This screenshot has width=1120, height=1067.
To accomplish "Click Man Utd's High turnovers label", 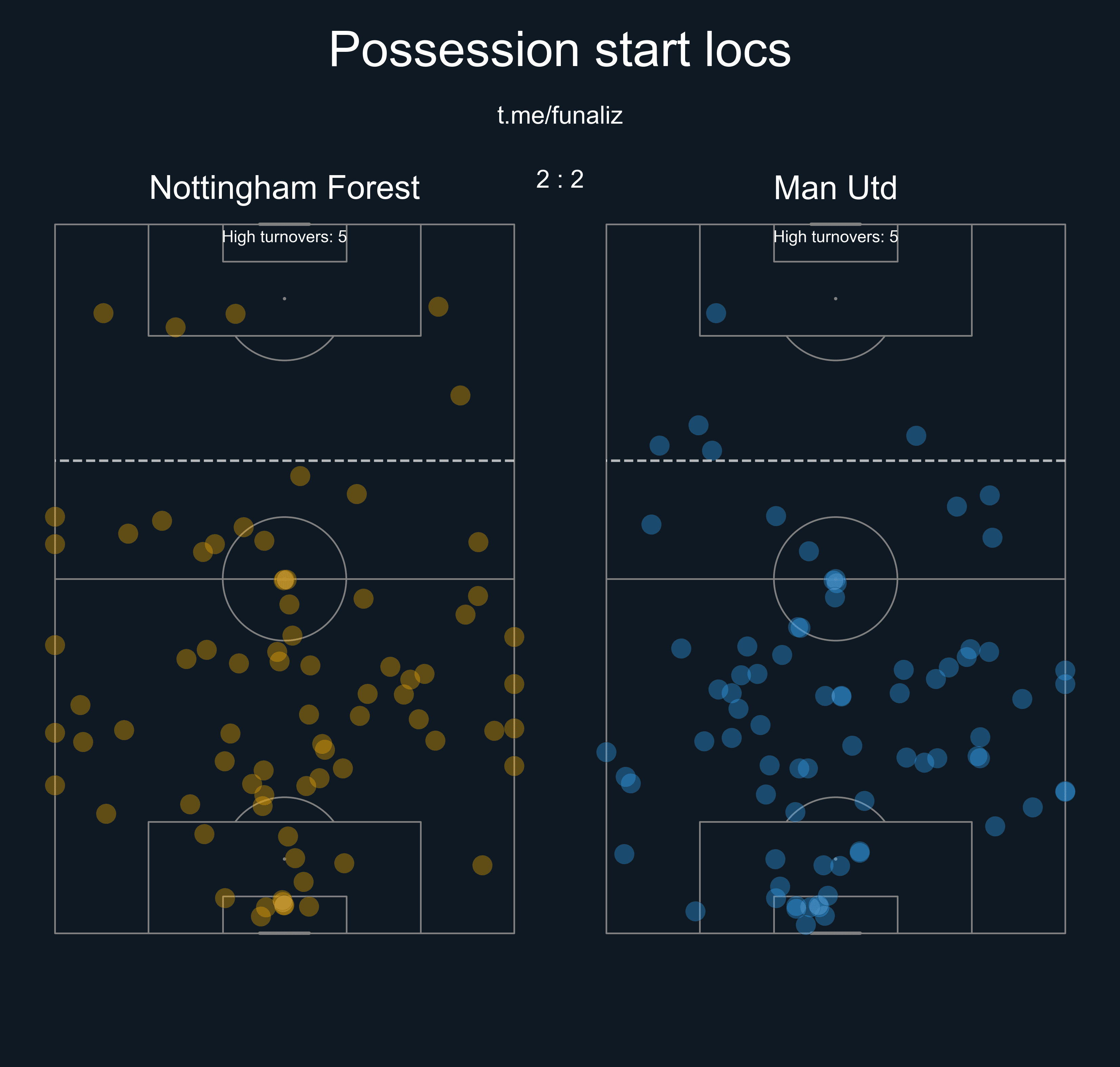I will click(x=835, y=237).
